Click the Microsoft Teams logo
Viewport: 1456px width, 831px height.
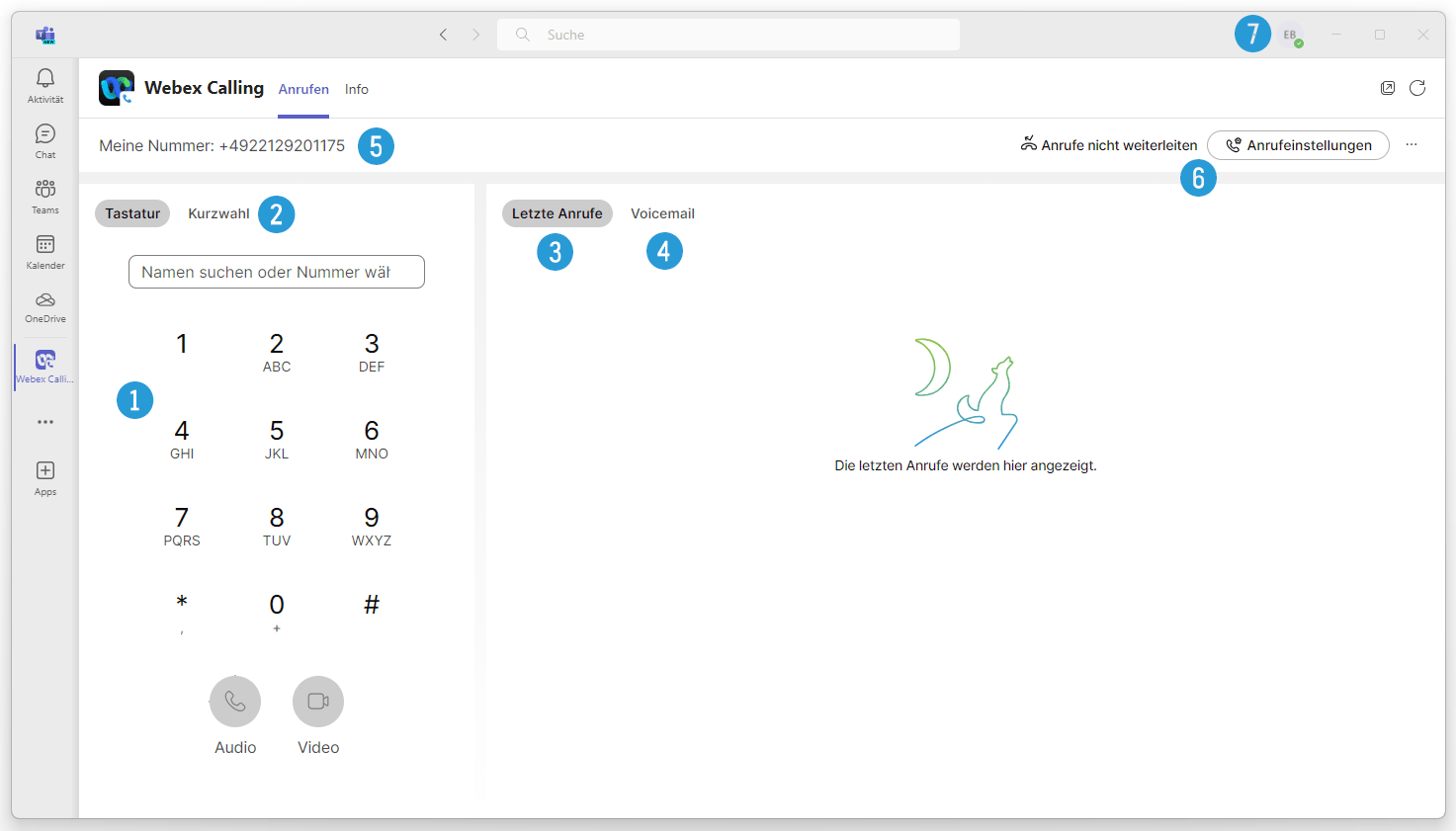coord(45,36)
